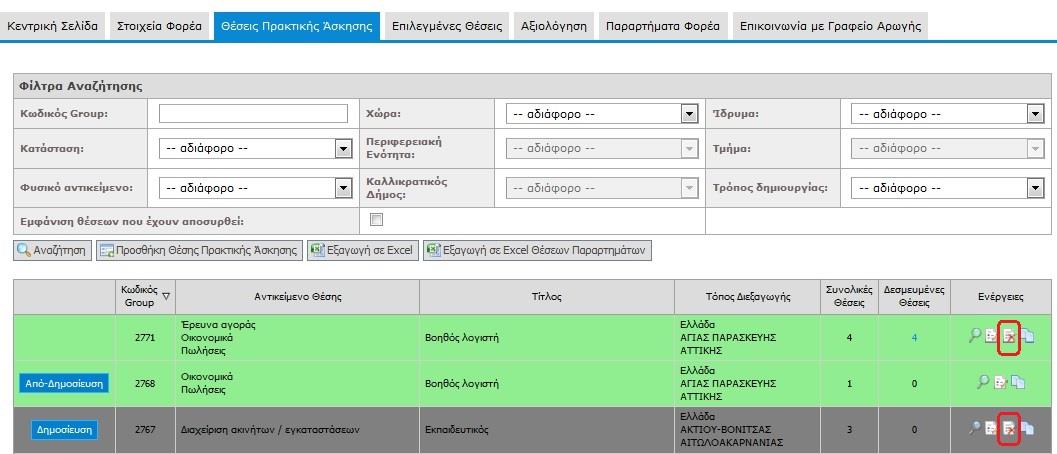Viewport: 1057px width, 454px height.
Task: Open the Τρόπος δημιουργίας dropdown
Action: click(948, 188)
